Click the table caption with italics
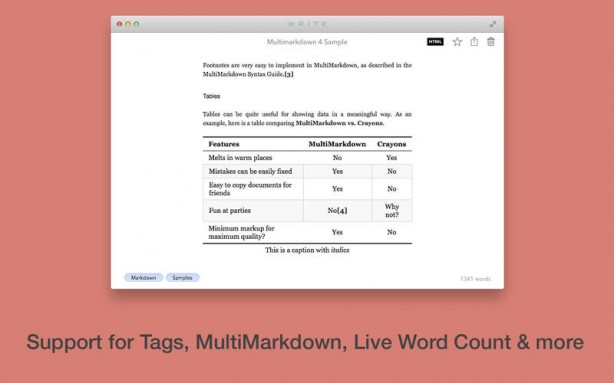The image size is (614, 383). point(307,250)
